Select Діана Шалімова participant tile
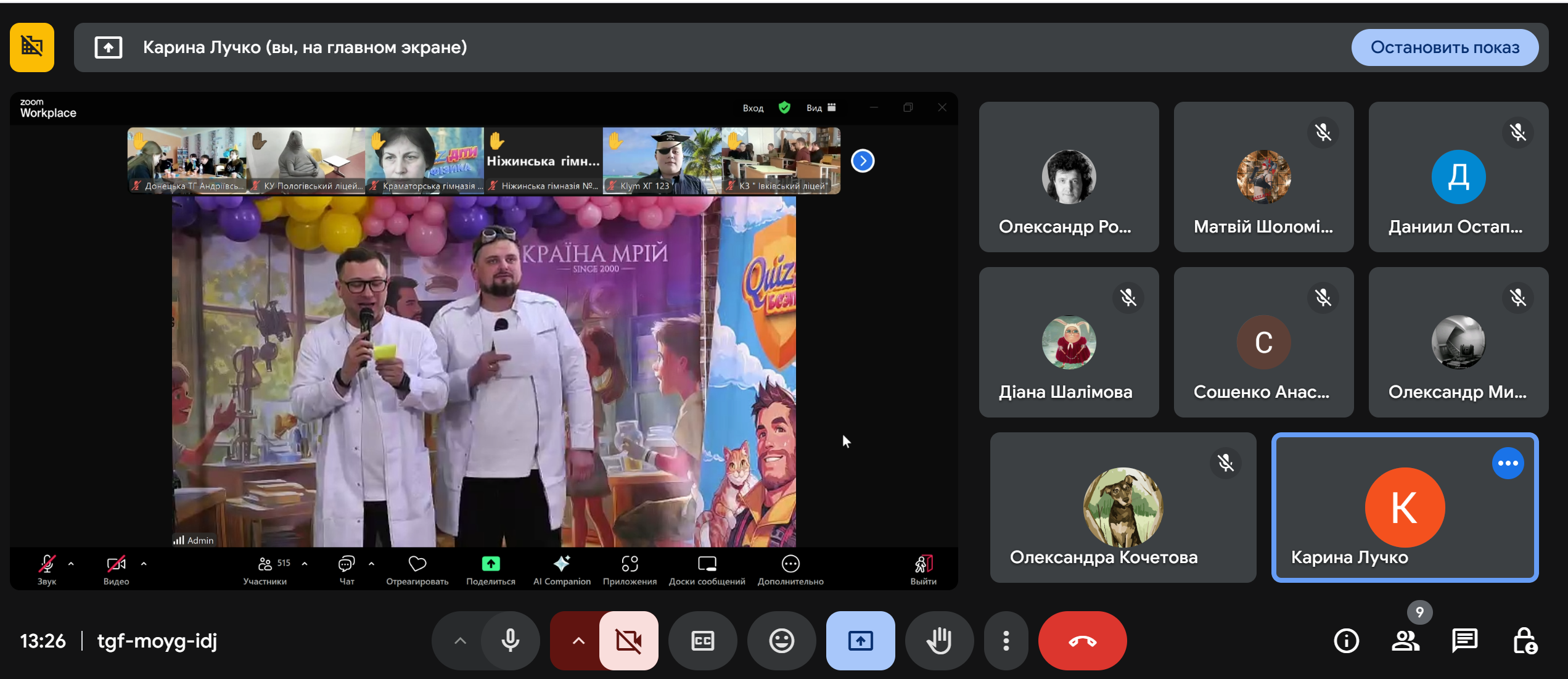This screenshot has height=679, width=1568. 1069,342
